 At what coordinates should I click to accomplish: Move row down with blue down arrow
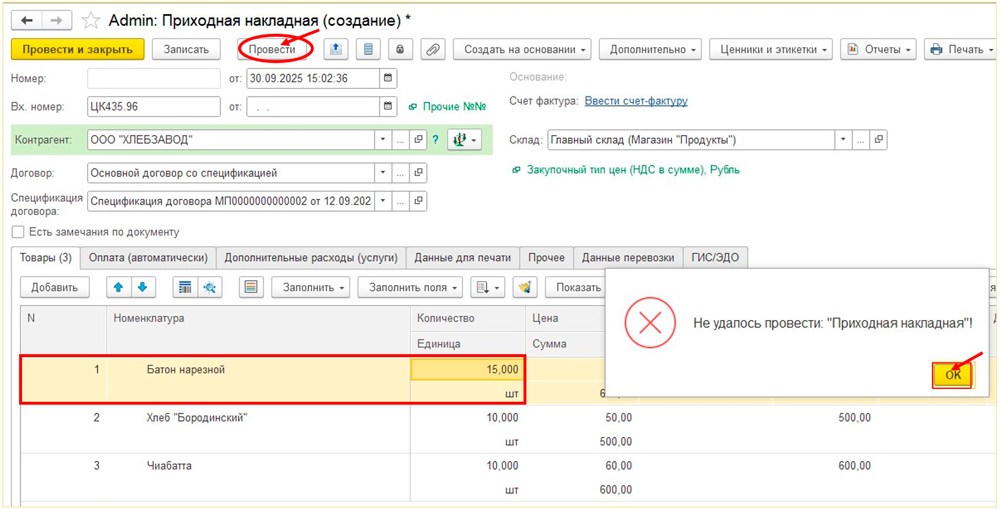click(x=142, y=288)
